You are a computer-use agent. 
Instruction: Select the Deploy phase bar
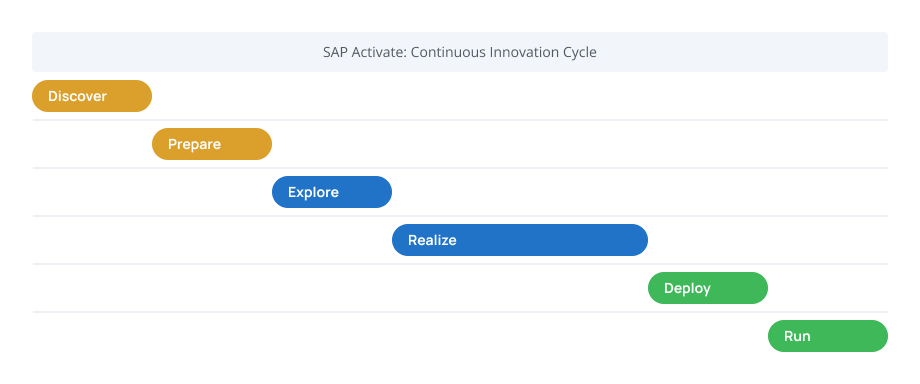coord(708,288)
